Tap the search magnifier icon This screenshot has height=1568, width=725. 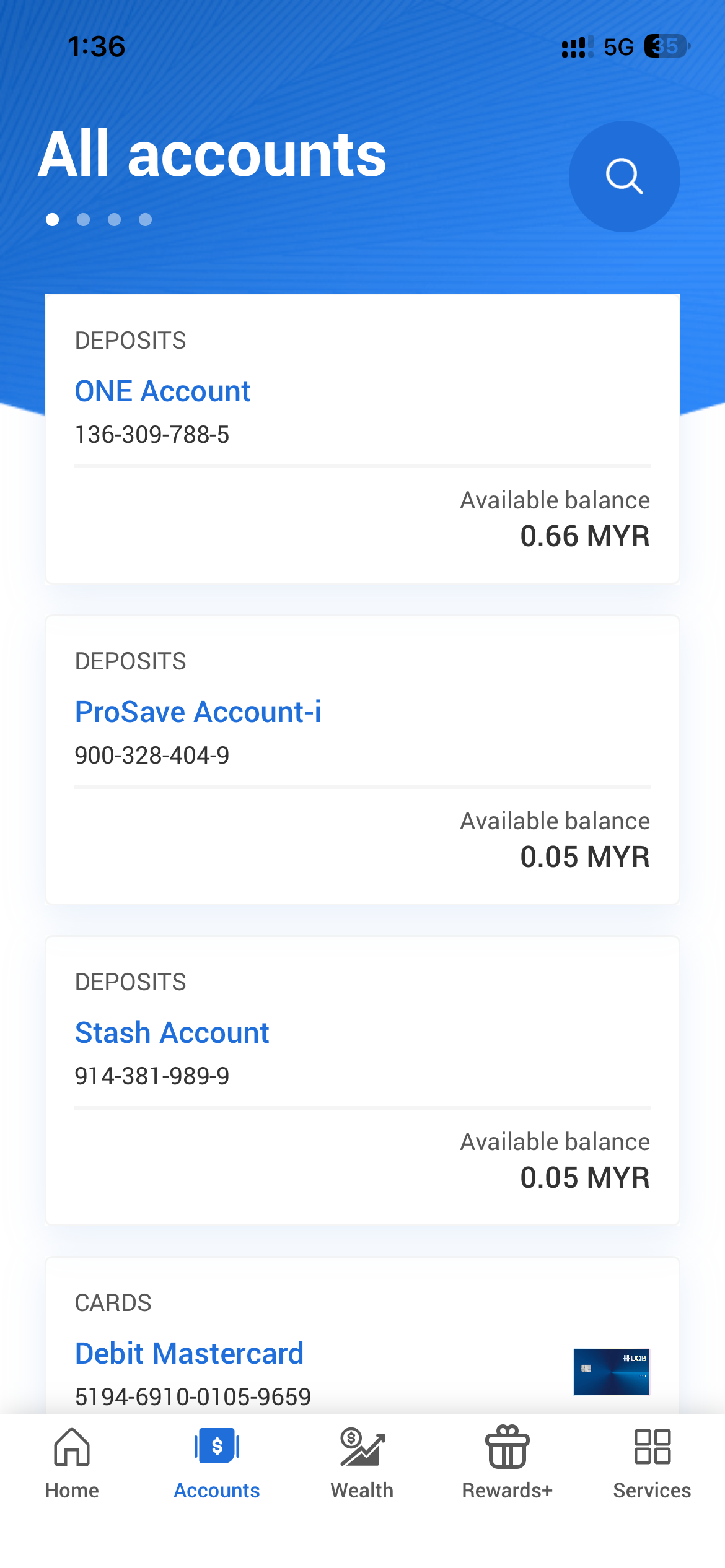coord(624,176)
